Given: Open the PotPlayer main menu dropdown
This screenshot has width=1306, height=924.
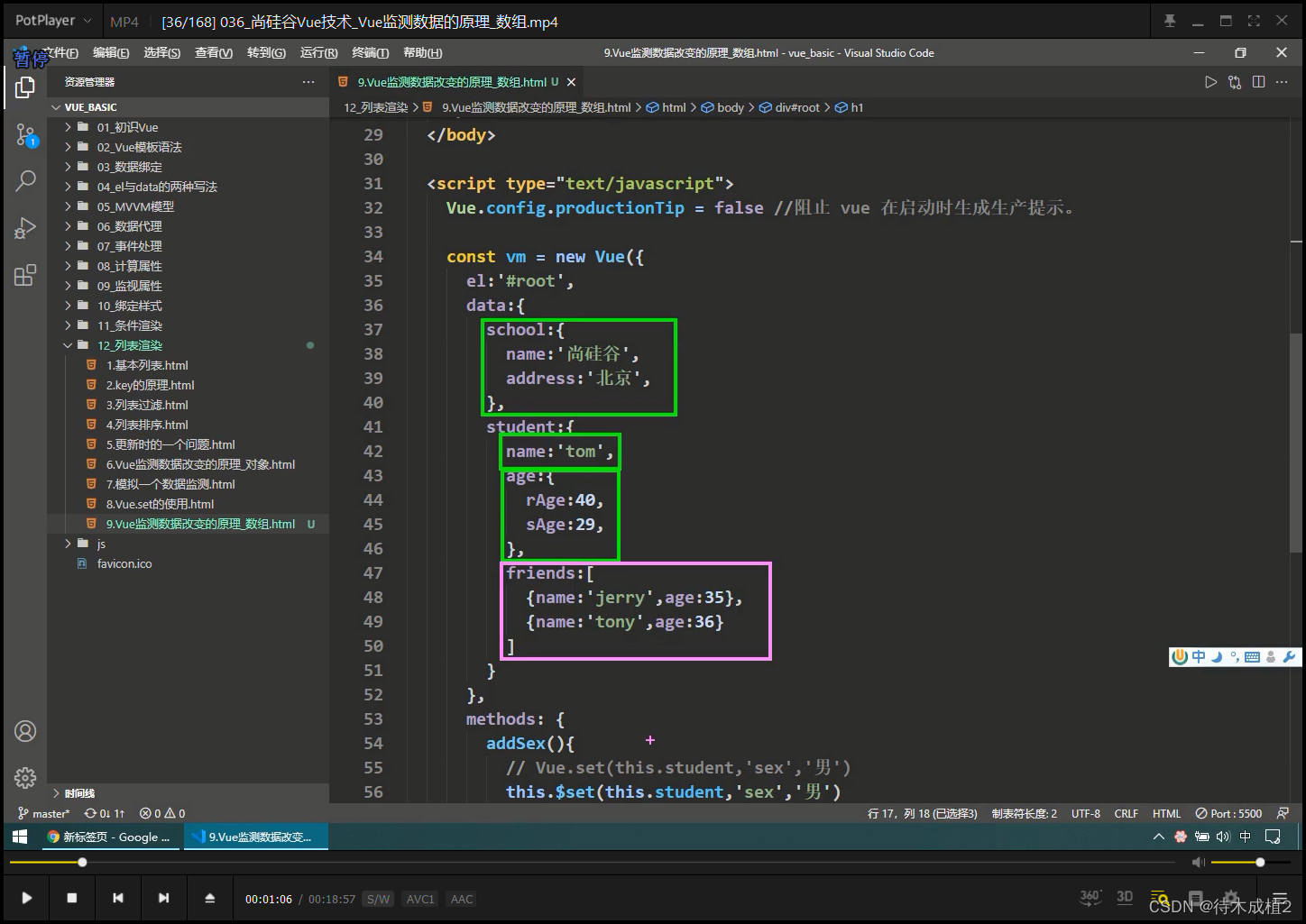Looking at the screenshot, I should pyautogui.click(x=53, y=21).
